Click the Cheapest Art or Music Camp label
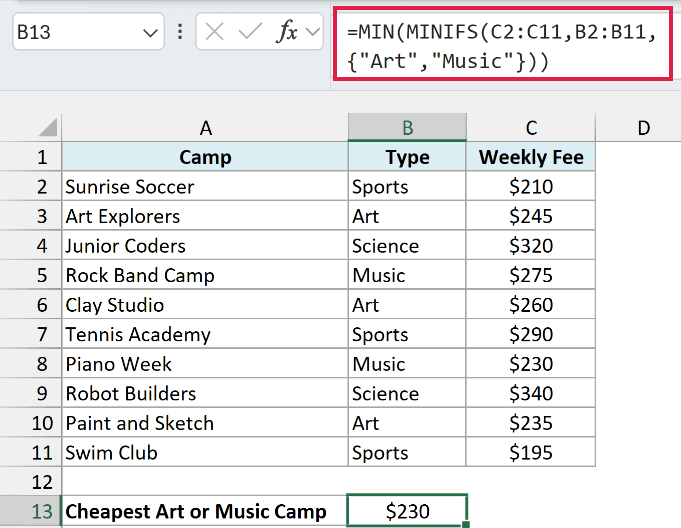Viewport: 681px width, 528px height. click(205, 511)
